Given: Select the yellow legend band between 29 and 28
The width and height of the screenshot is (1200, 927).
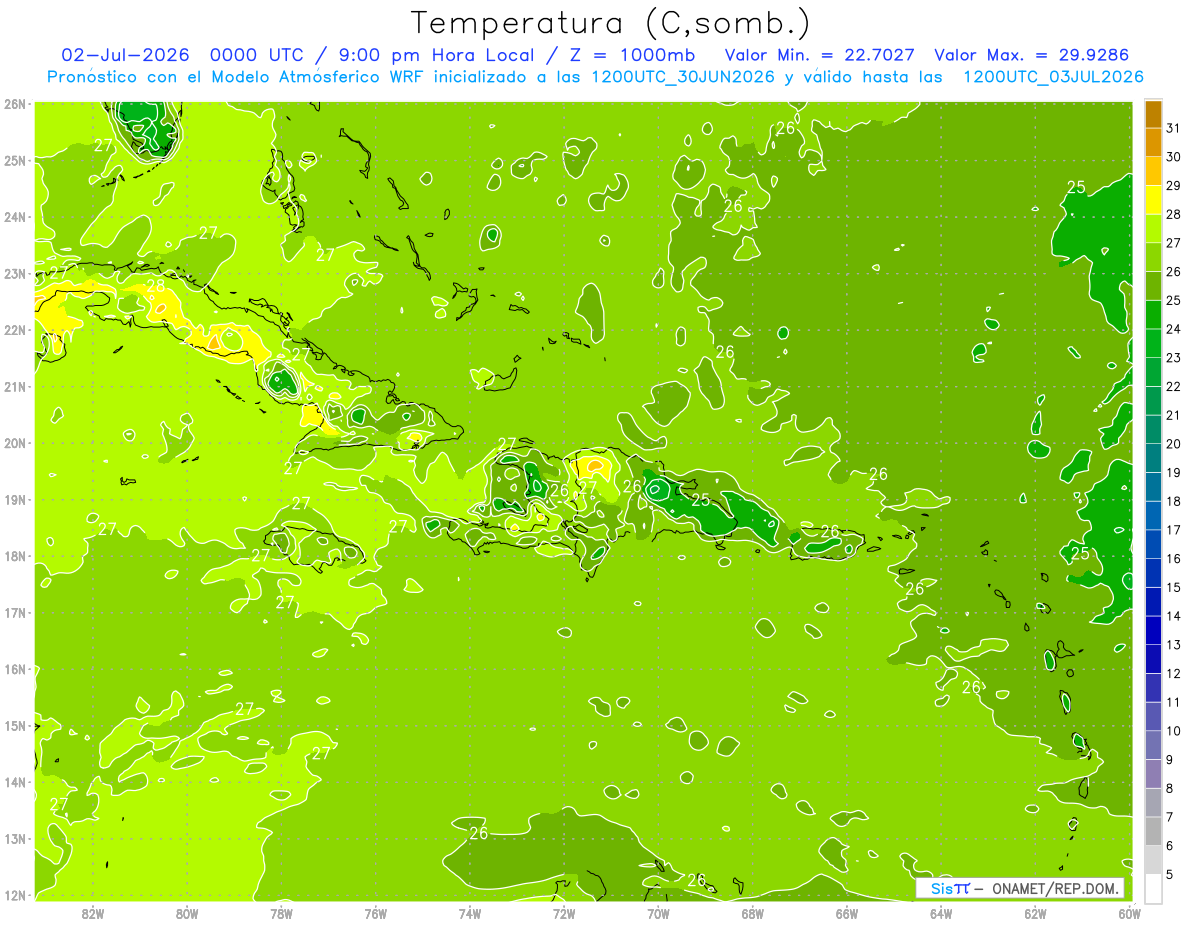Looking at the screenshot, I should 1153,201.
